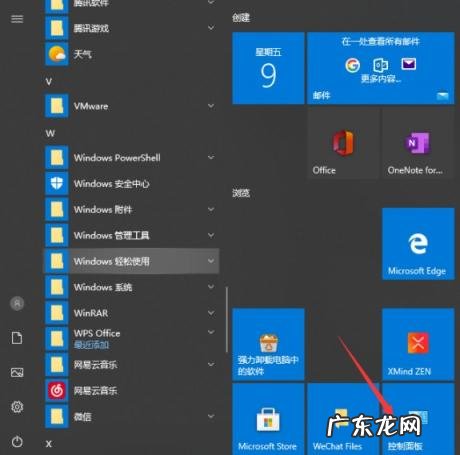Expand Windows 轻松使用 chevron
460x455 pixels.
point(211,261)
